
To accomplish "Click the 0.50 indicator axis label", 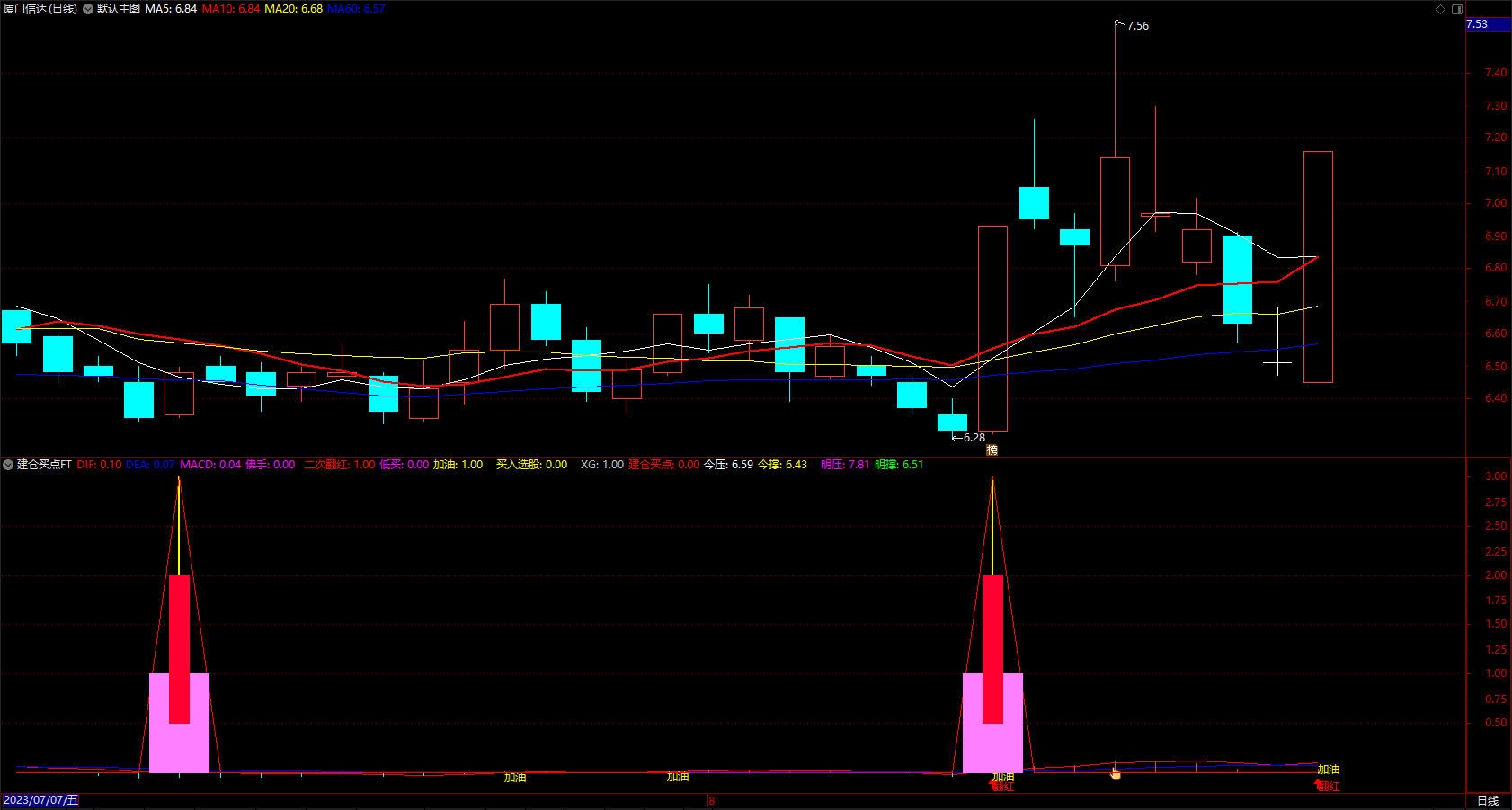I will (x=1496, y=723).
